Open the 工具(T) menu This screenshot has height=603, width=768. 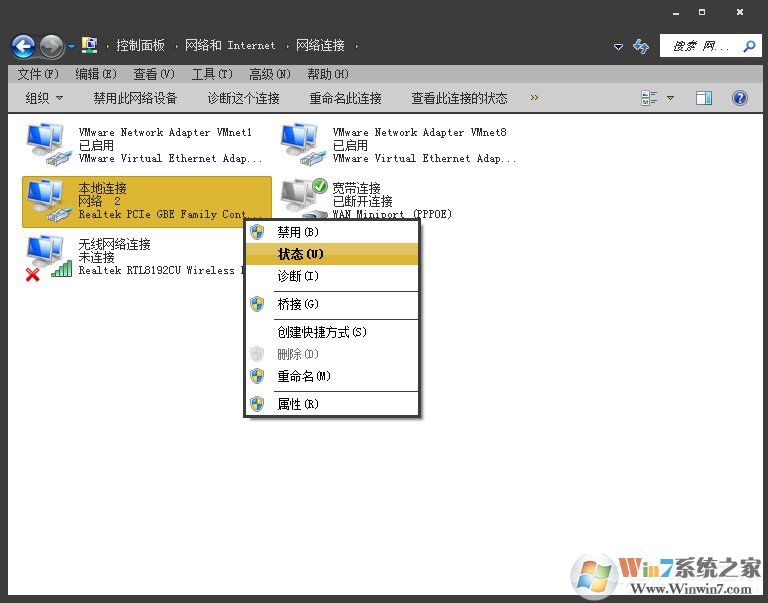click(x=212, y=74)
